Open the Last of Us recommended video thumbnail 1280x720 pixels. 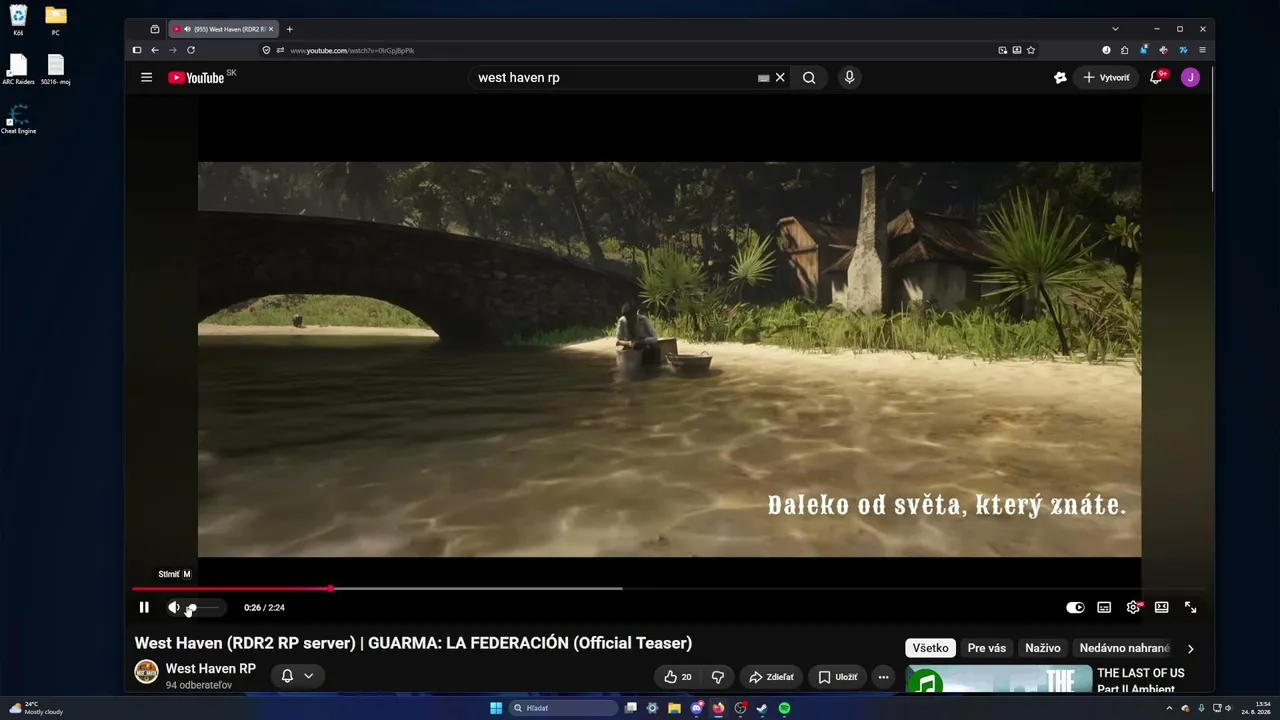(x=999, y=679)
